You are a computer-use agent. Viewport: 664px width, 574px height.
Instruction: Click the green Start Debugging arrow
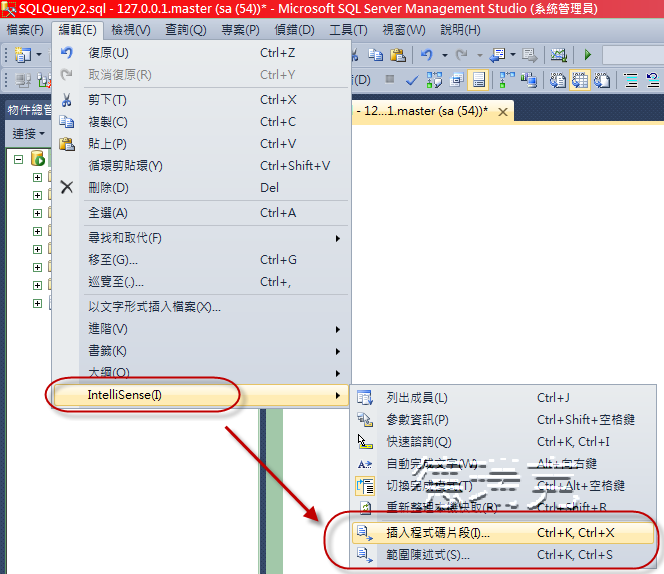[587, 55]
